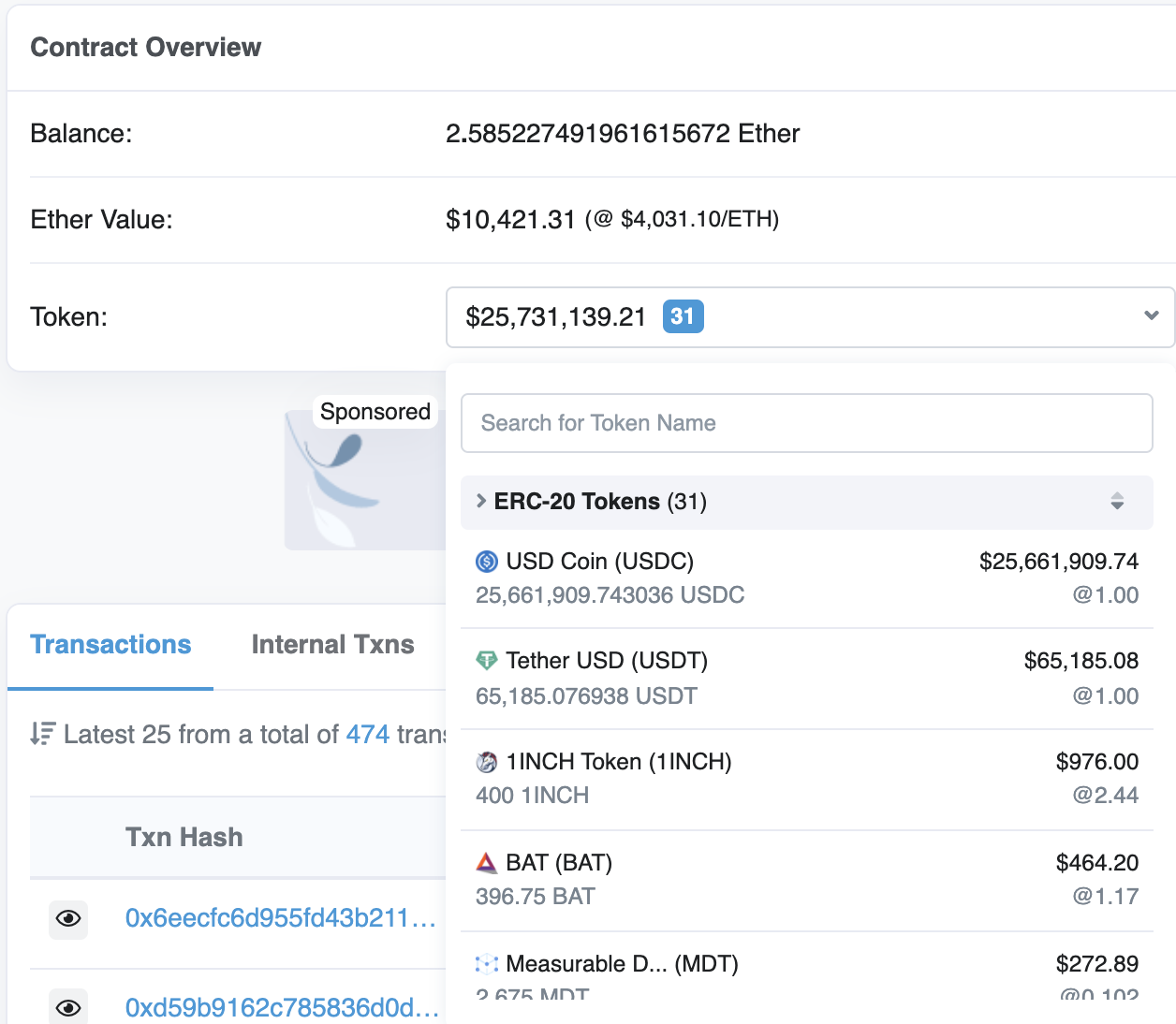
Task: Click the token total $25,731,139.21
Action: [x=556, y=317]
